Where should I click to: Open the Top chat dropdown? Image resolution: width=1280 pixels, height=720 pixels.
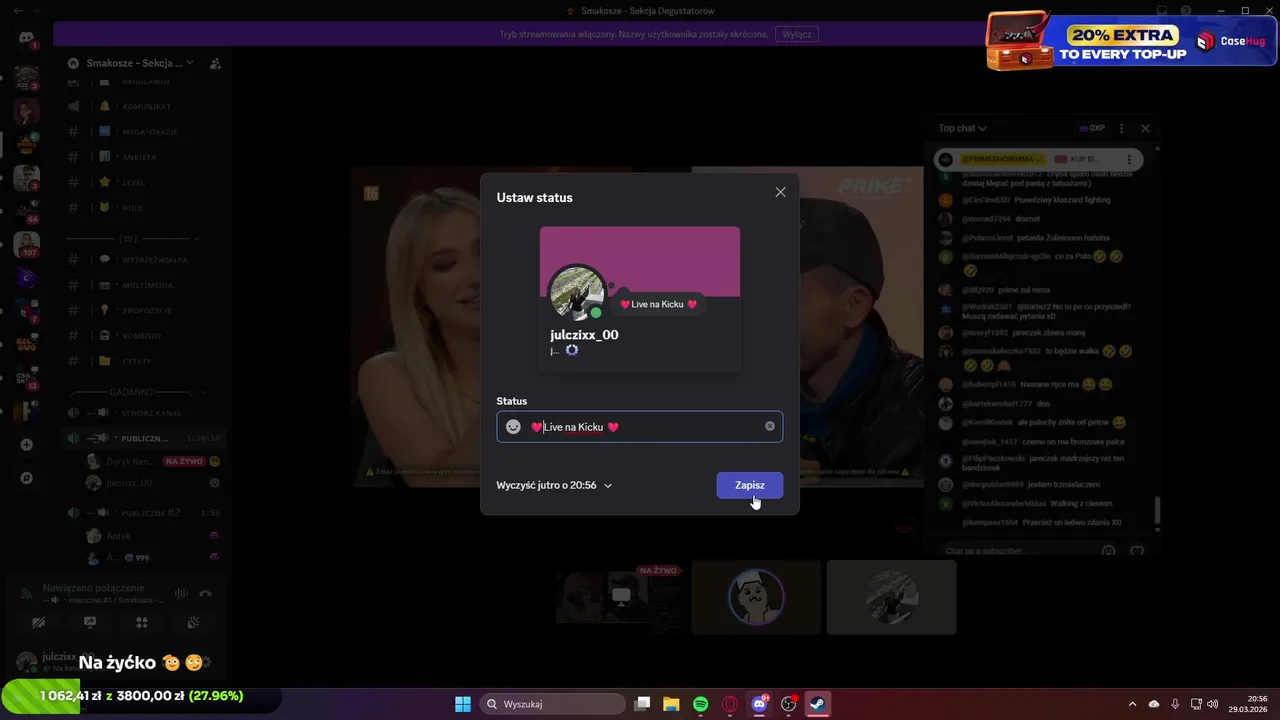pos(962,128)
